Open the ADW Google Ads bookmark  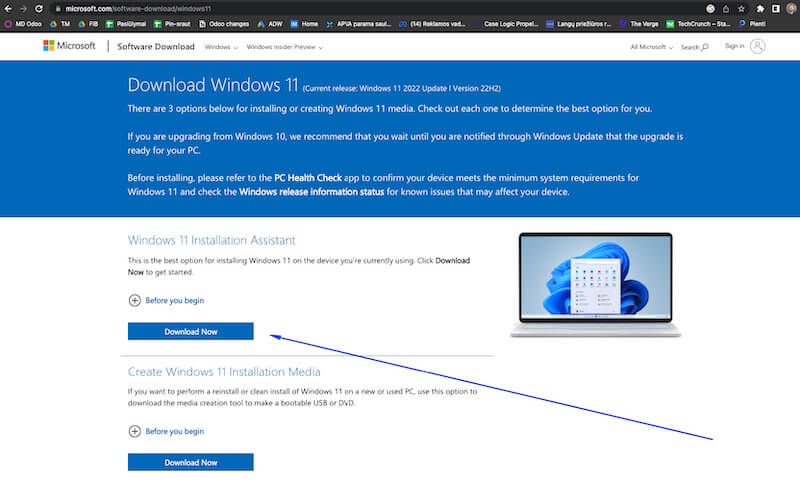click(x=270, y=24)
